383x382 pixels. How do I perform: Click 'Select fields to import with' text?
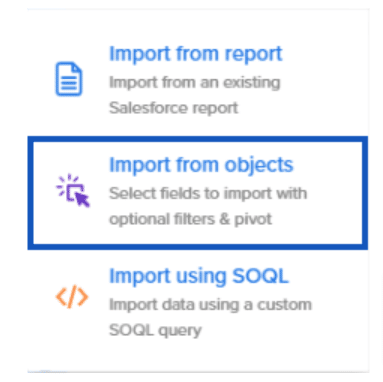click(x=208, y=193)
